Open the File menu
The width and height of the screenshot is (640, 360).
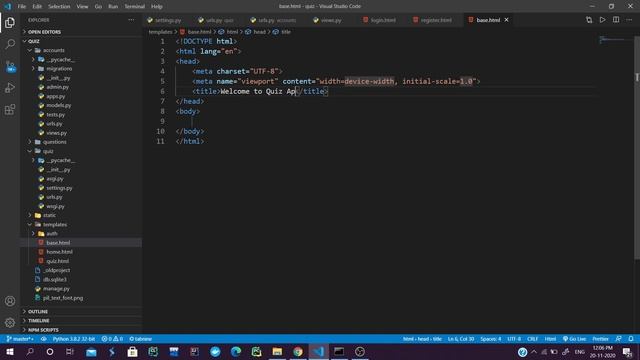(22, 7)
